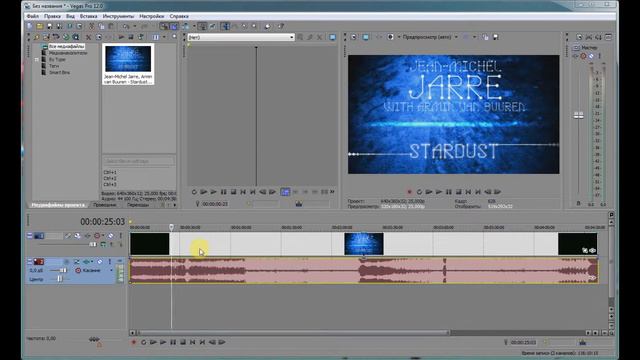The image size is (640, 360).
Task: Click the preview Split Screen View icon
Action: 391,37
